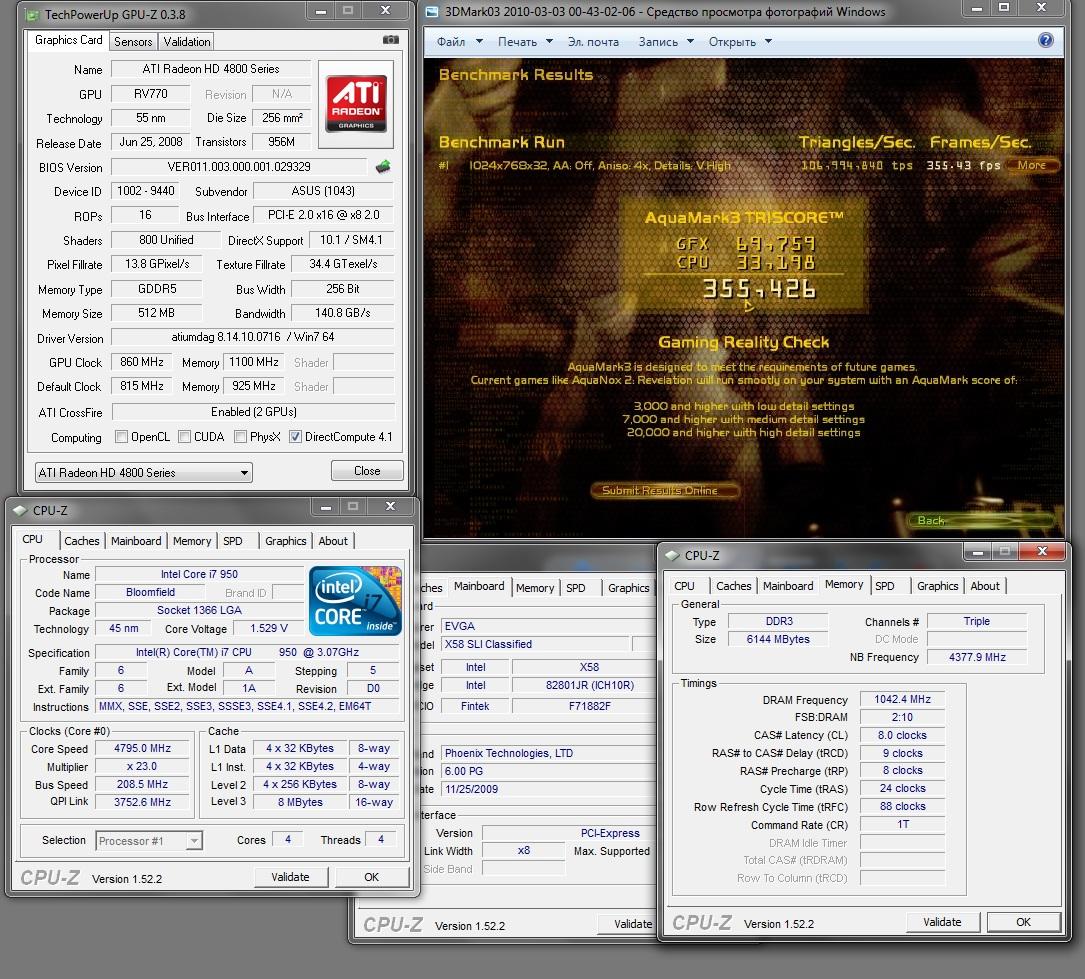Click the DRAM Frequency 1042.4 MHz value

pyautogui.click(x=902, y=699)
